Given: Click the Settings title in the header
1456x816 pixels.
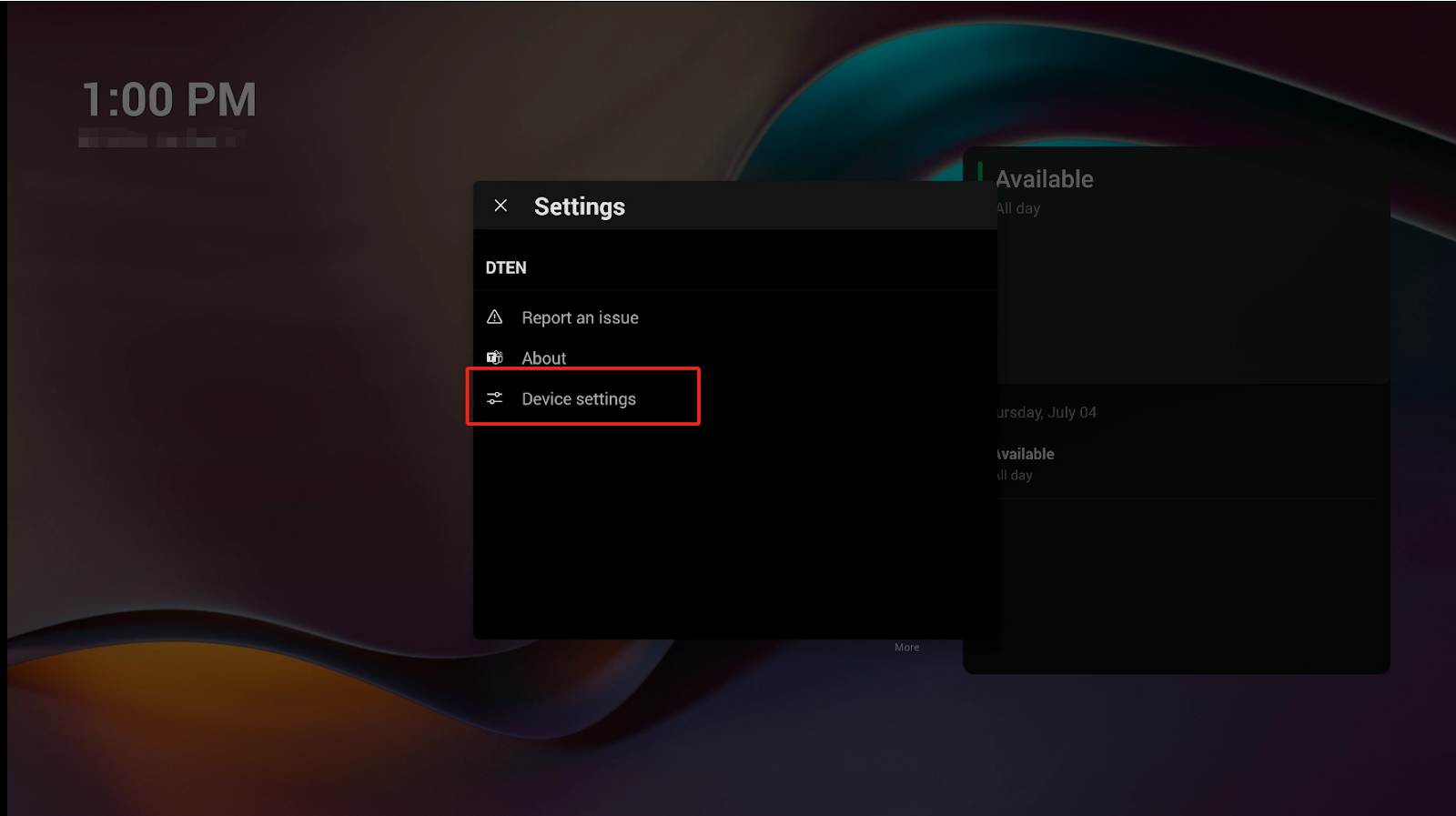Looking at the screenshot, I should click(579, 207).
